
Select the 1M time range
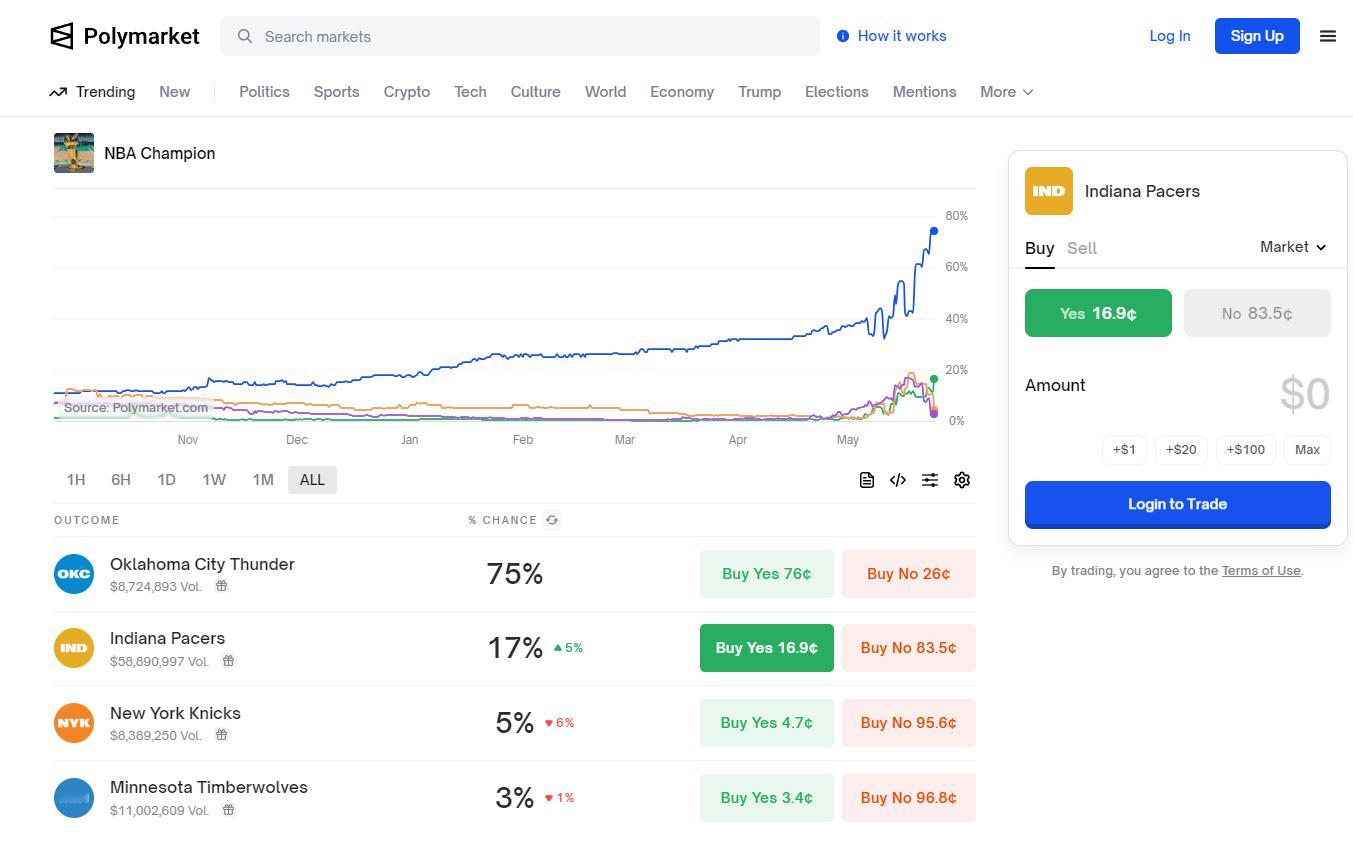click(263, 480)
